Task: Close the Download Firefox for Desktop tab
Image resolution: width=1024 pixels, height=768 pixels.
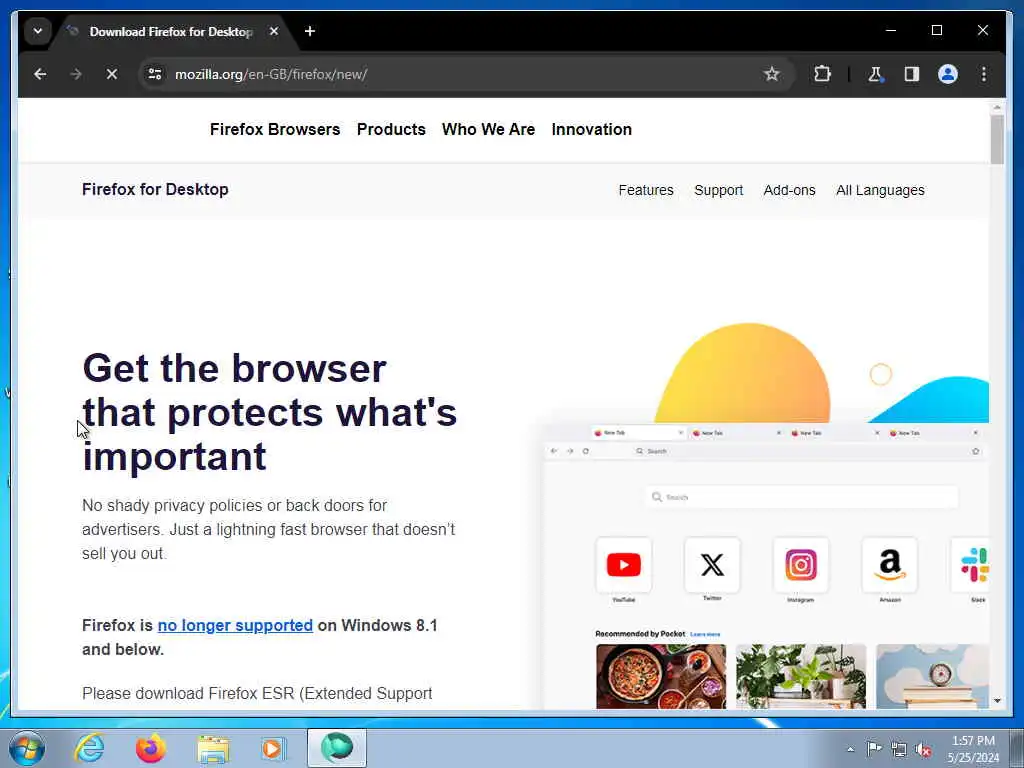Action: click(274, 31)
